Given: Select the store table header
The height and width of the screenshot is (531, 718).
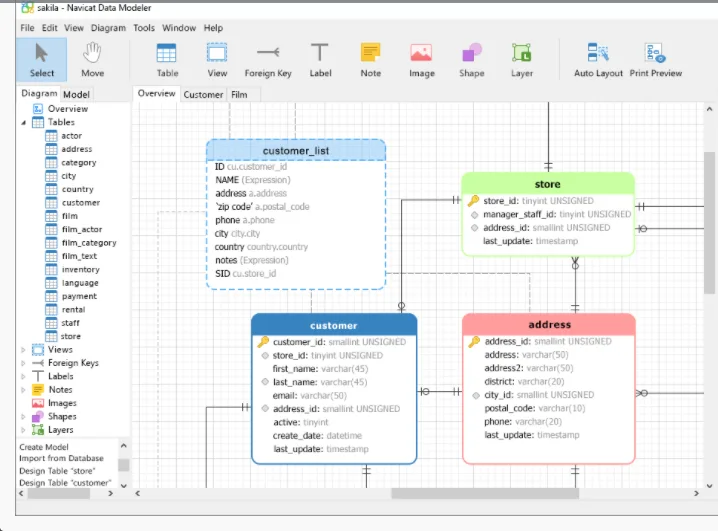Looking at the screenshot, I should tap(548, 184).
